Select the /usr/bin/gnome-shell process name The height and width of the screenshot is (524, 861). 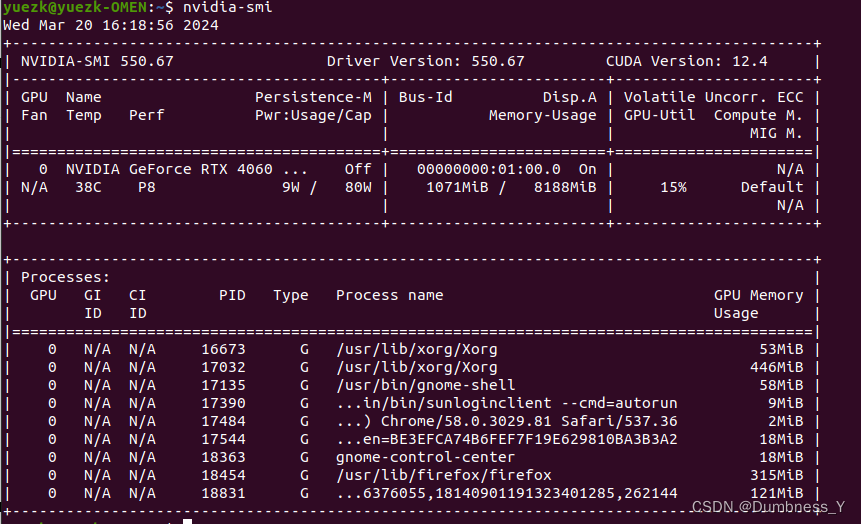(x=426, y=386)
